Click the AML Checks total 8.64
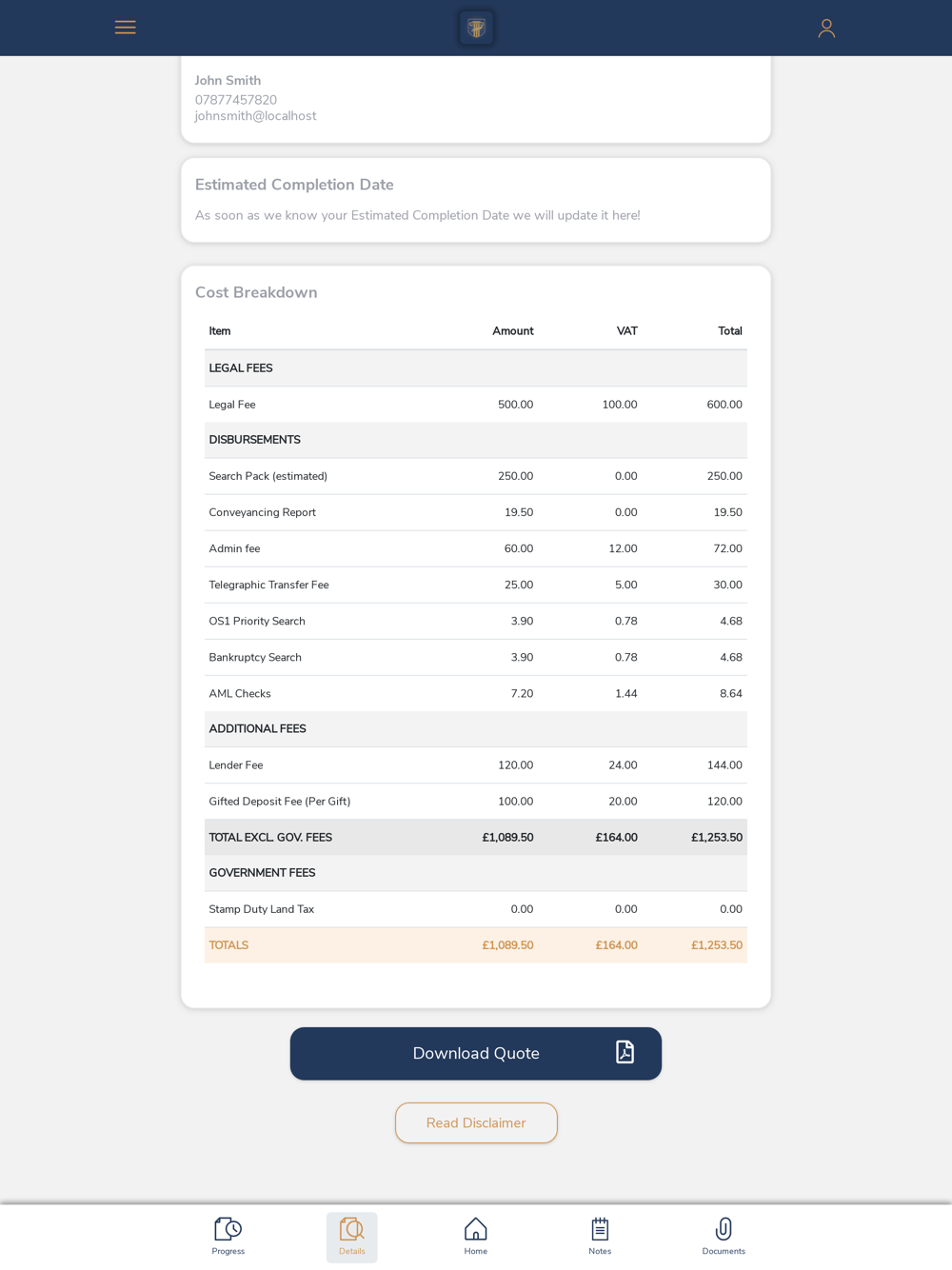Viewport: 952px width, 1270px height. [x=731, y=693]
